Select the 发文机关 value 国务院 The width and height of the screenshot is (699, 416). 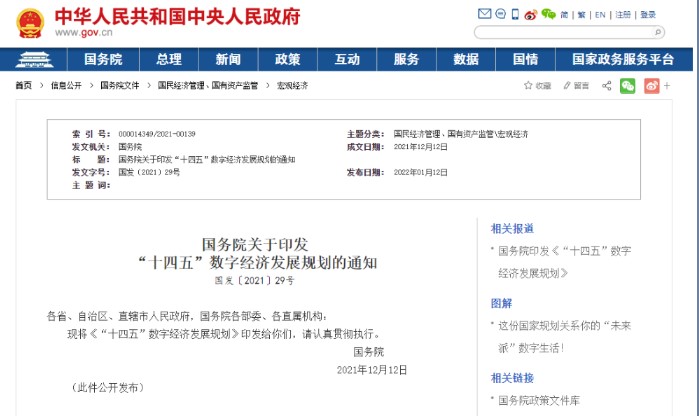click(x=130, y=147)
